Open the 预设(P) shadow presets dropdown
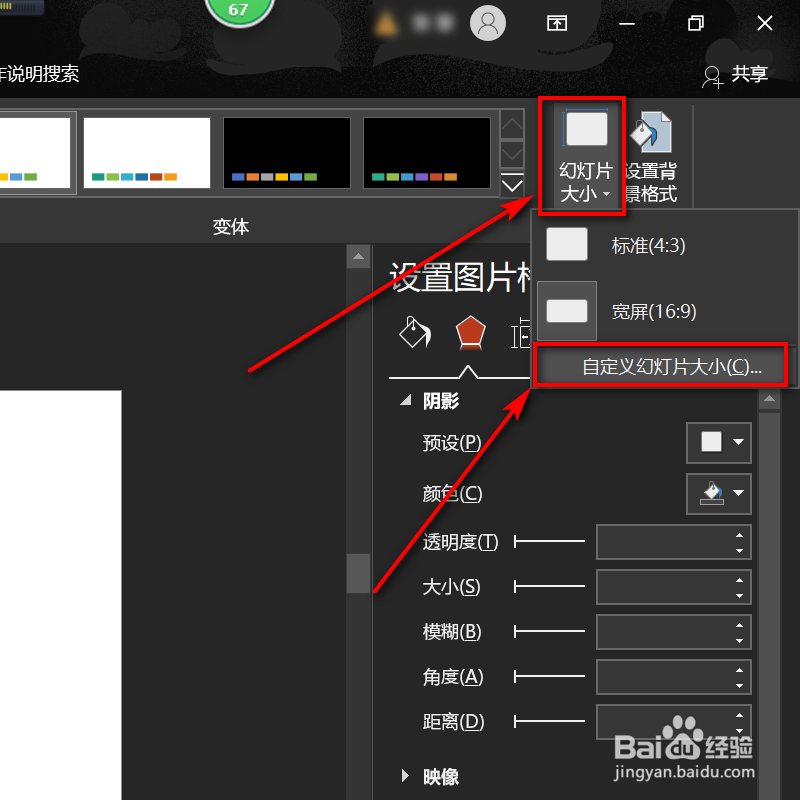Viewport: 800px width, 800px height. (x=718, y=442)
